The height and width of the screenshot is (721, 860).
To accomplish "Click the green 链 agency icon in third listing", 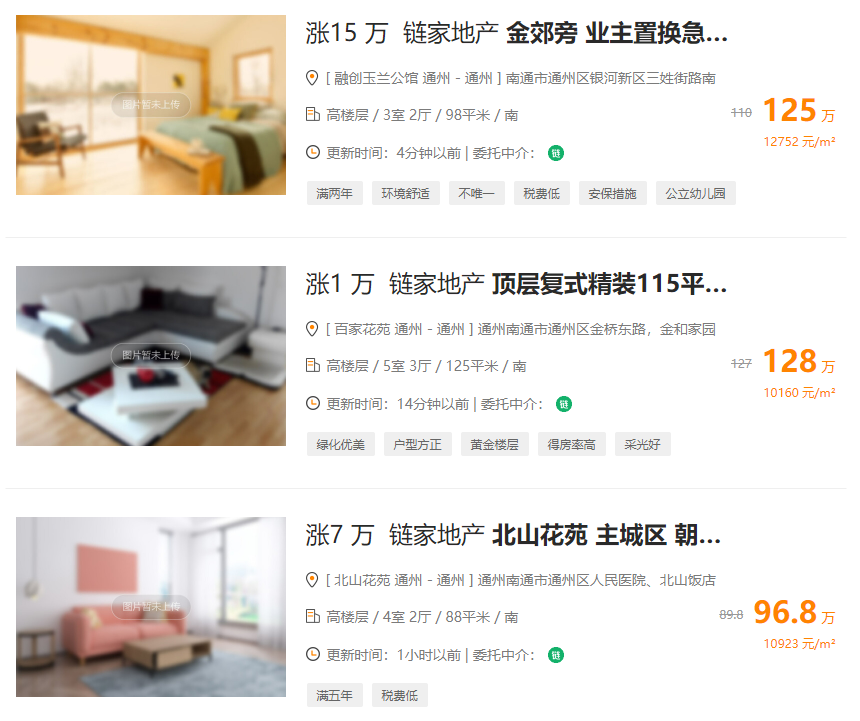I will [x=556, y=655].
